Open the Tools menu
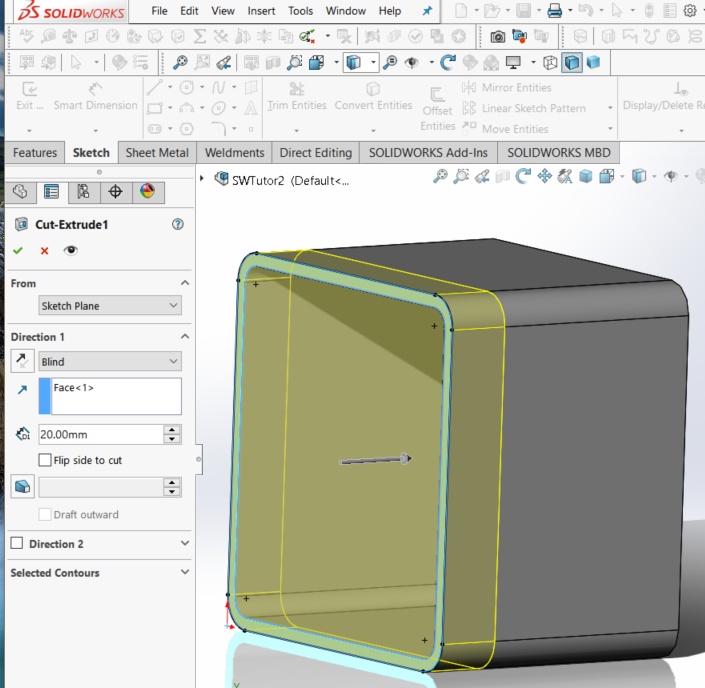 (300, 11)
